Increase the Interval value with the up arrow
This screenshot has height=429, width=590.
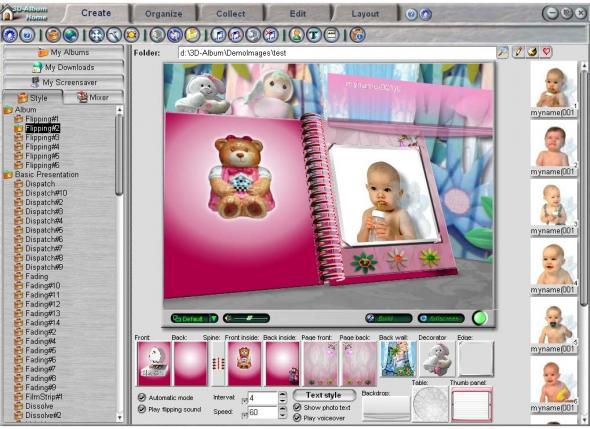click(283, 394)
